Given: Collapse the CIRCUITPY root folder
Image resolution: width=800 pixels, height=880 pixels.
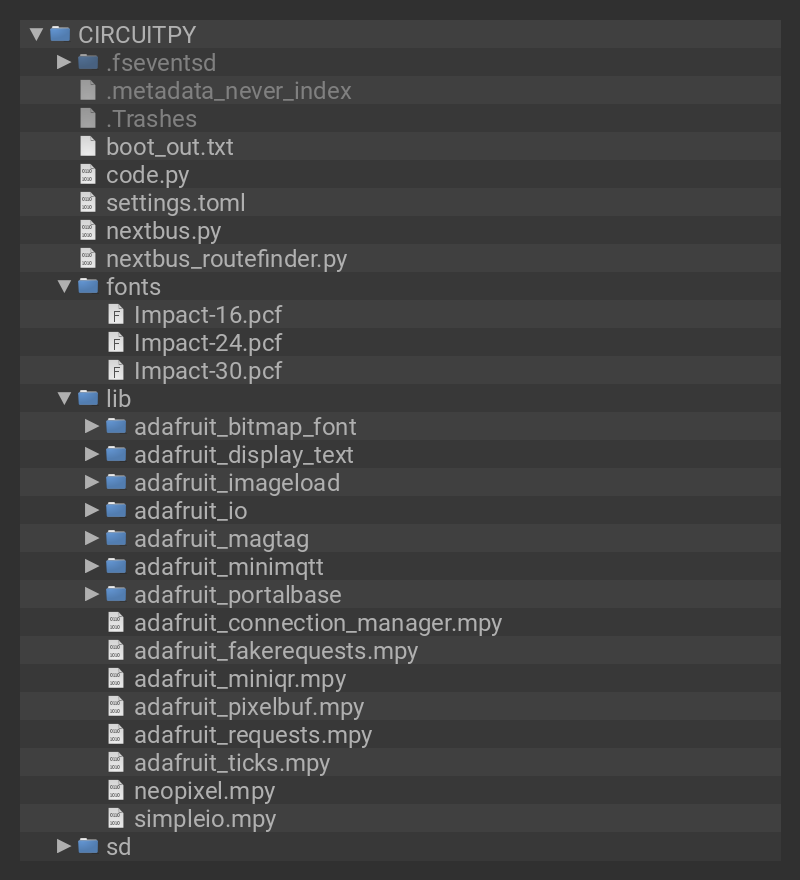Looking at the screenshot, I should [36, 35].
